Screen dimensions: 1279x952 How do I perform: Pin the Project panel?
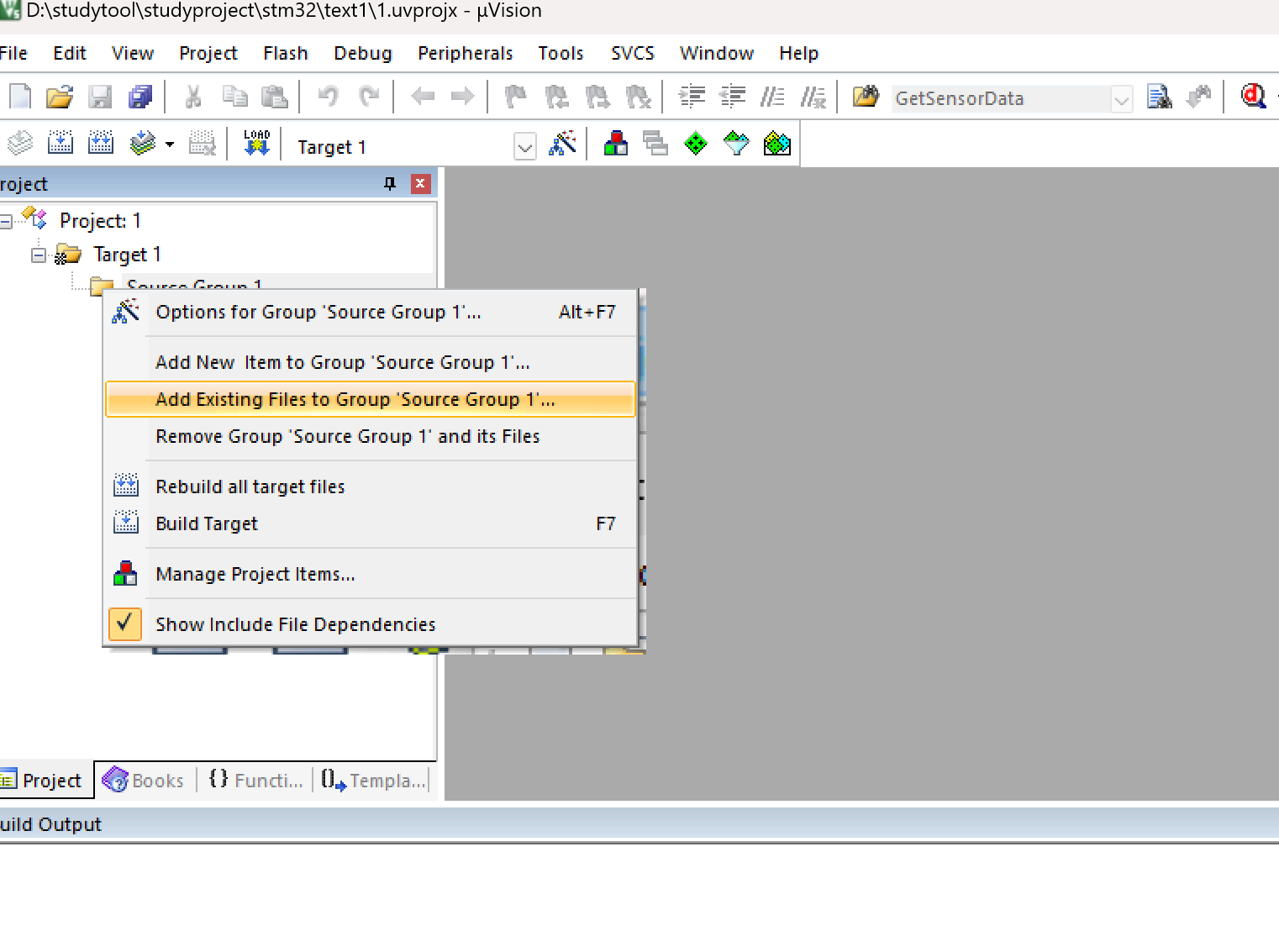(390, 184)
